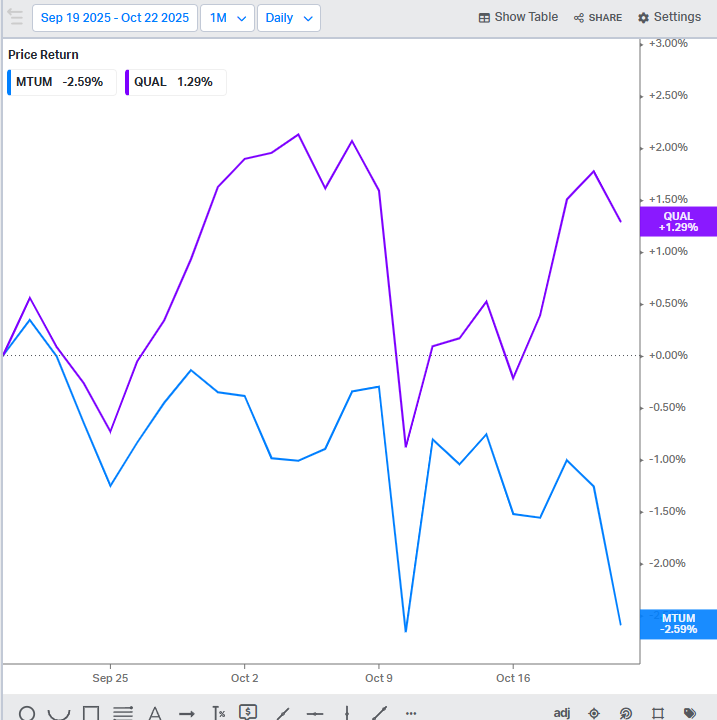Screen dimensions: 717x720
Task: Open chart Settings
Action: point(669,18)
